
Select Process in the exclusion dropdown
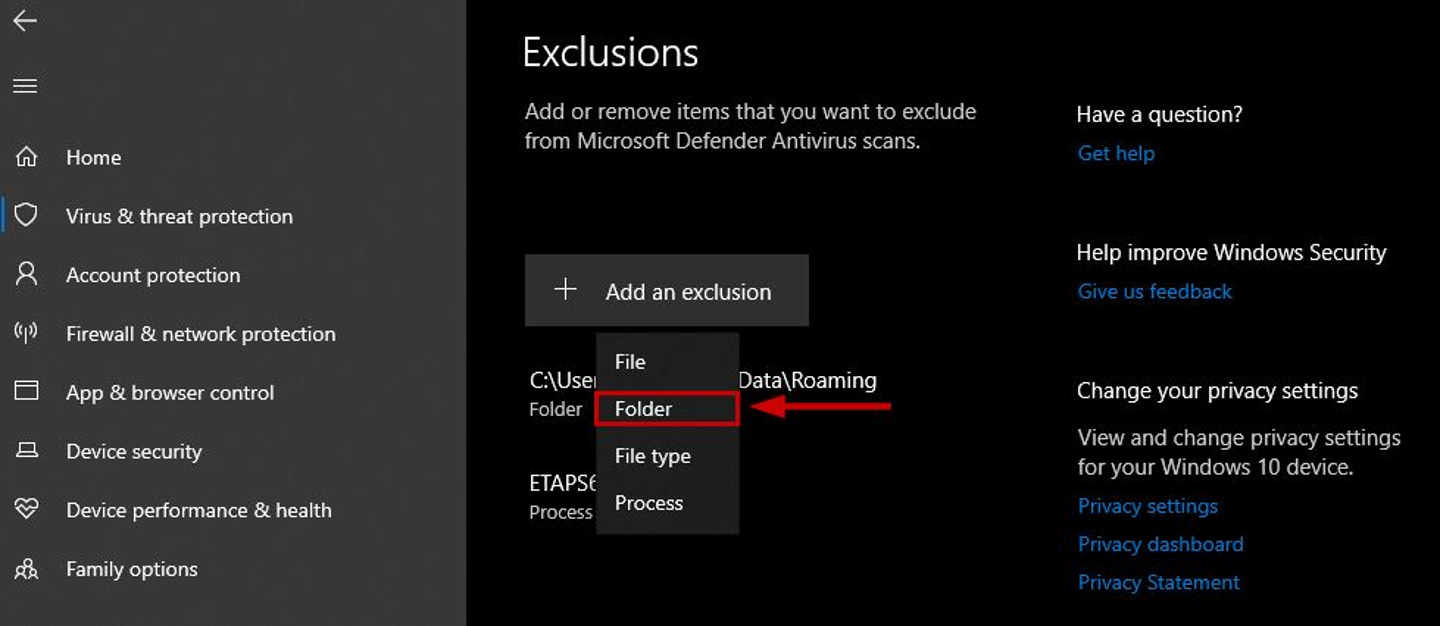[x=648, y=503]
